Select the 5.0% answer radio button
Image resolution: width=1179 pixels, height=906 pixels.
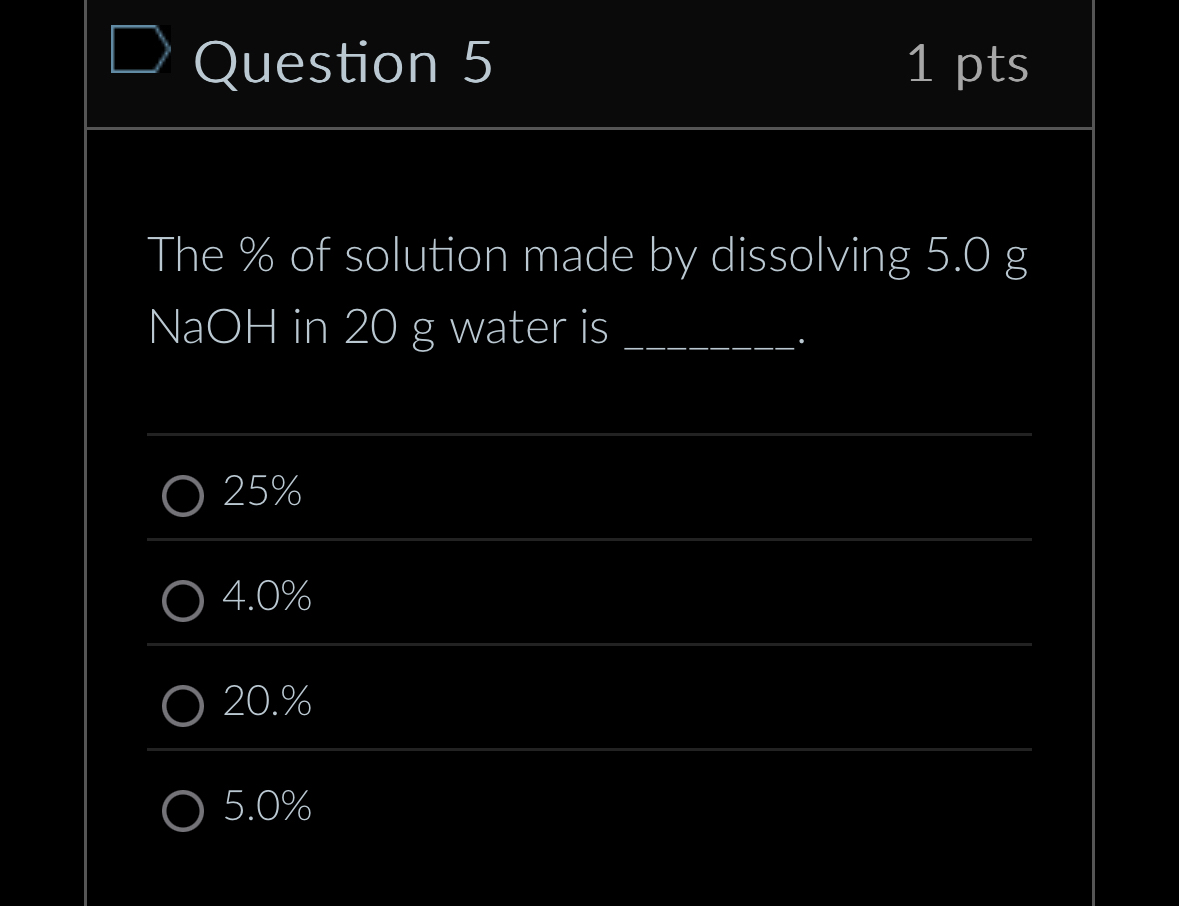coord(183,811)
